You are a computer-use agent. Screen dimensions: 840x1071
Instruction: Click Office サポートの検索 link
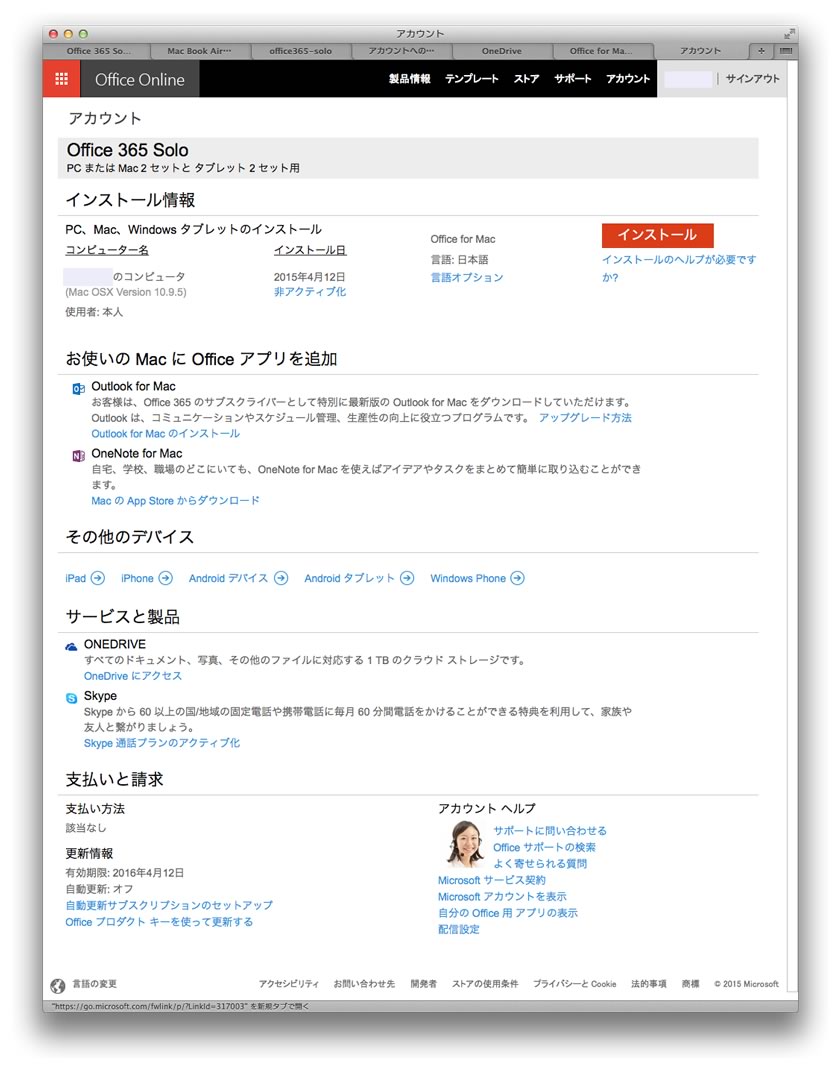click(x=544, y=847)
